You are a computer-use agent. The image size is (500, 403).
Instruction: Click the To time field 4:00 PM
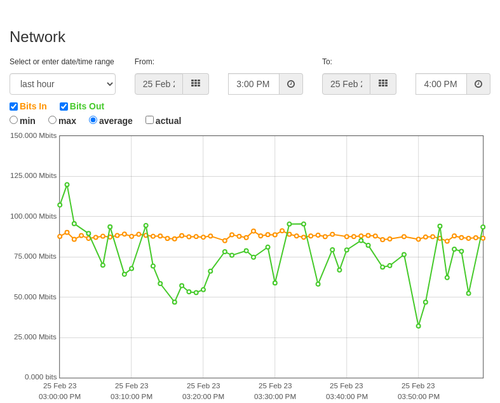[441, 84]
